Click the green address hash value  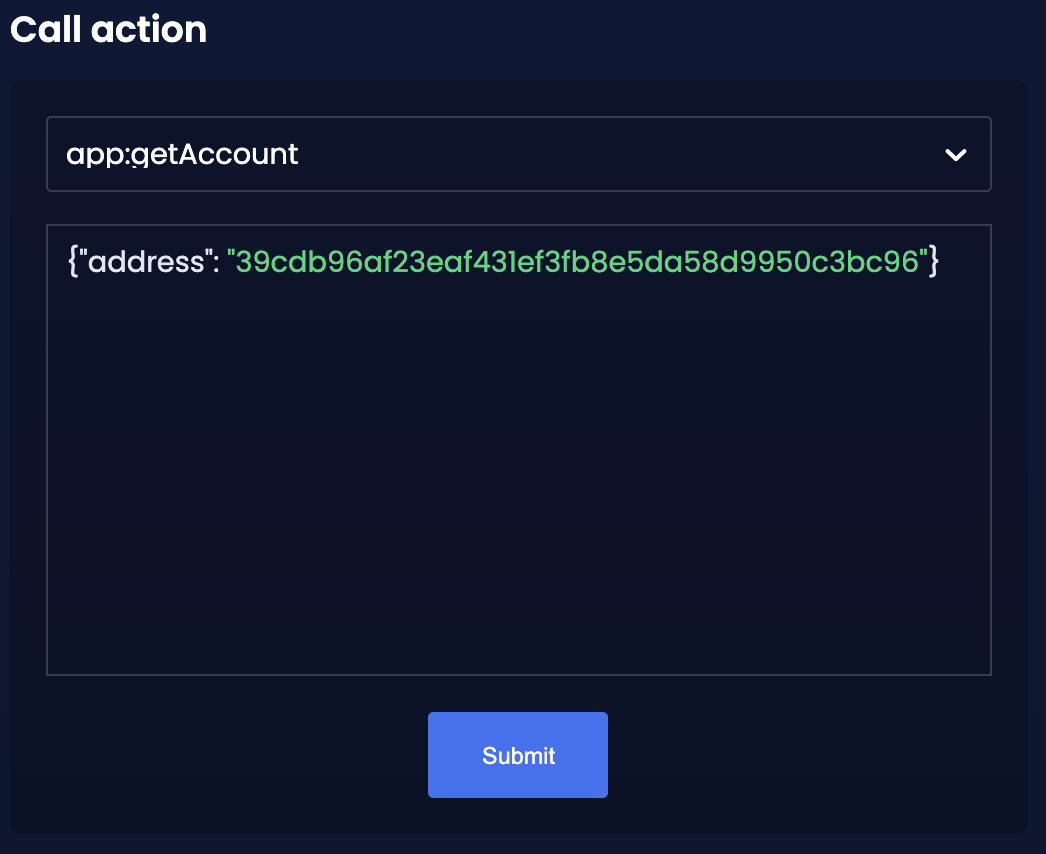coord(578,262)
